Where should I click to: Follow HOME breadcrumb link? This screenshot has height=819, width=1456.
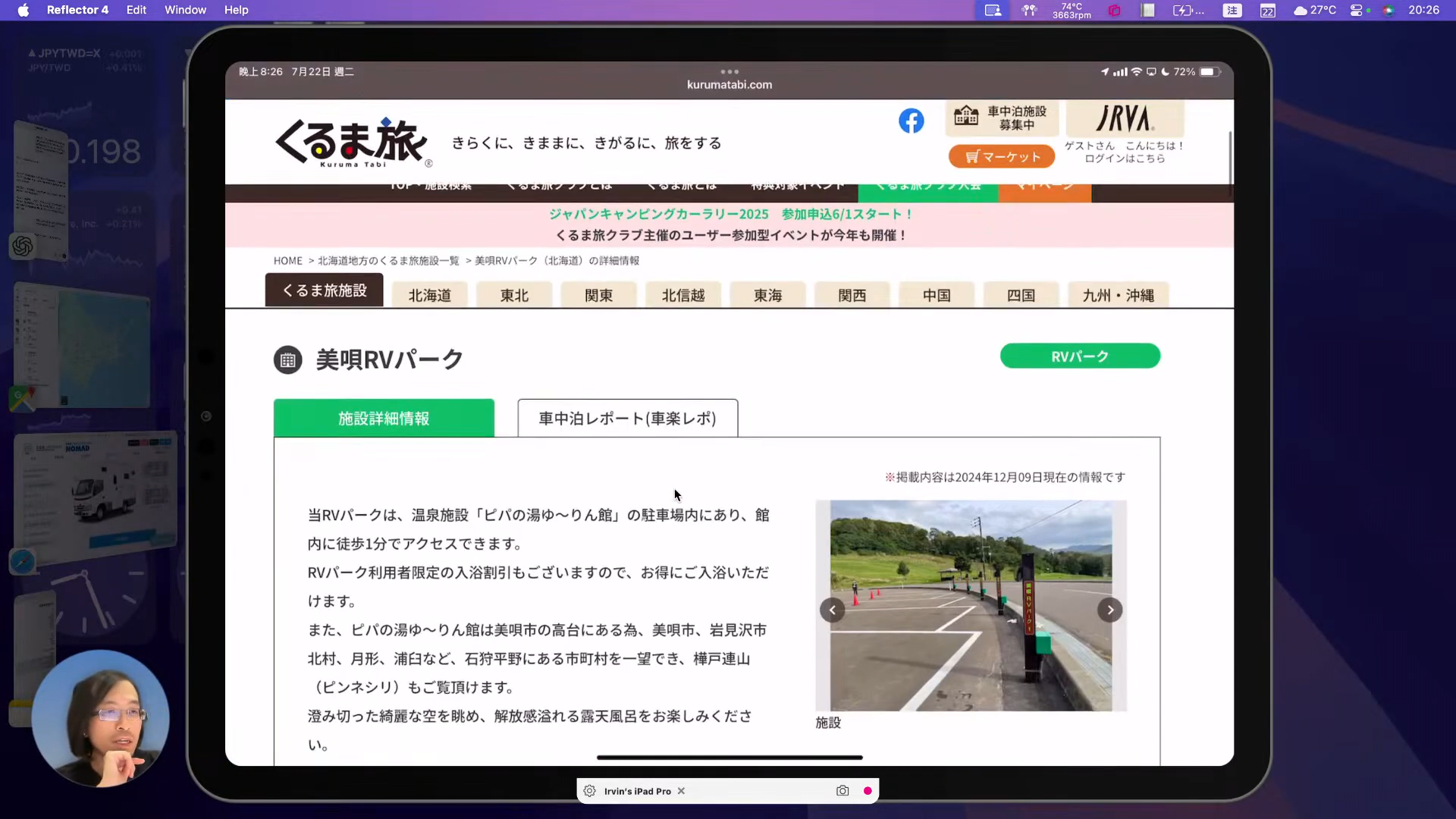(287, 261)
